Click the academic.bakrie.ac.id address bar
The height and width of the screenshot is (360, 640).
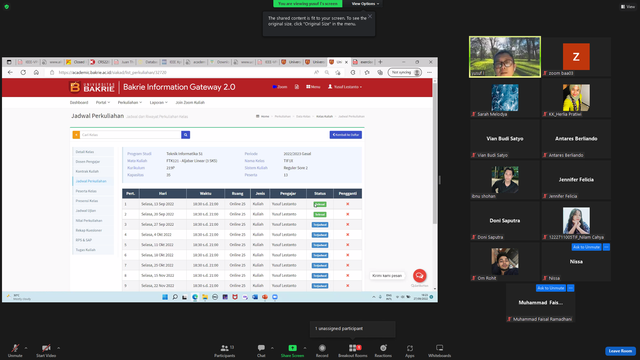coord(180,72)
